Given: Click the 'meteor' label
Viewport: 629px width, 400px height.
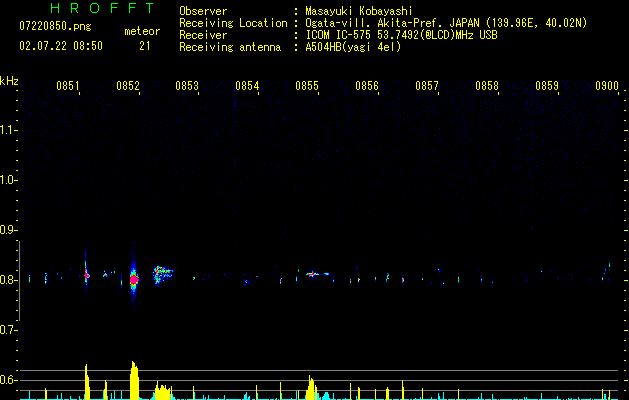Looking at the screenshot, I should coord(142,31).
